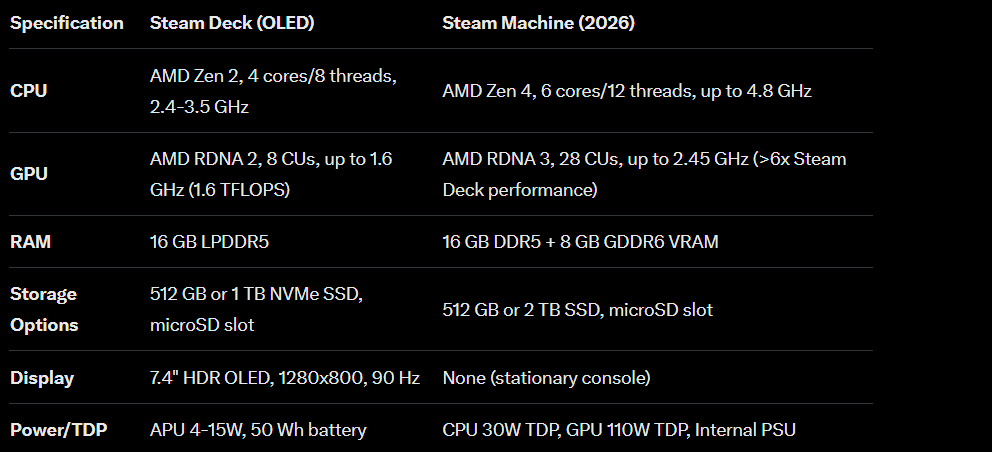The width and height of the screenshot is (992, 452).
Task: Click the CPU 30W TDP power cell
Action: [619, 430]
